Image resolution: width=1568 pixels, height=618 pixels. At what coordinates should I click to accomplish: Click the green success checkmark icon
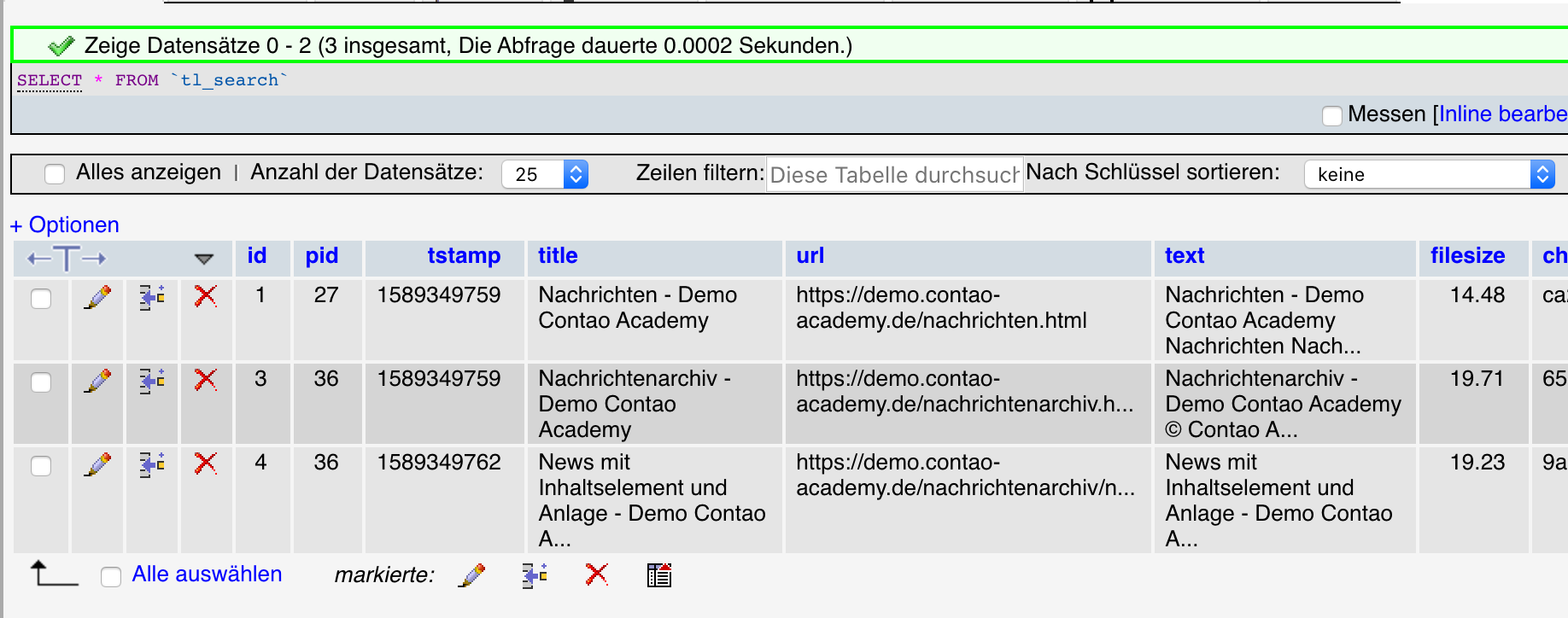click(x=61, y=45)
